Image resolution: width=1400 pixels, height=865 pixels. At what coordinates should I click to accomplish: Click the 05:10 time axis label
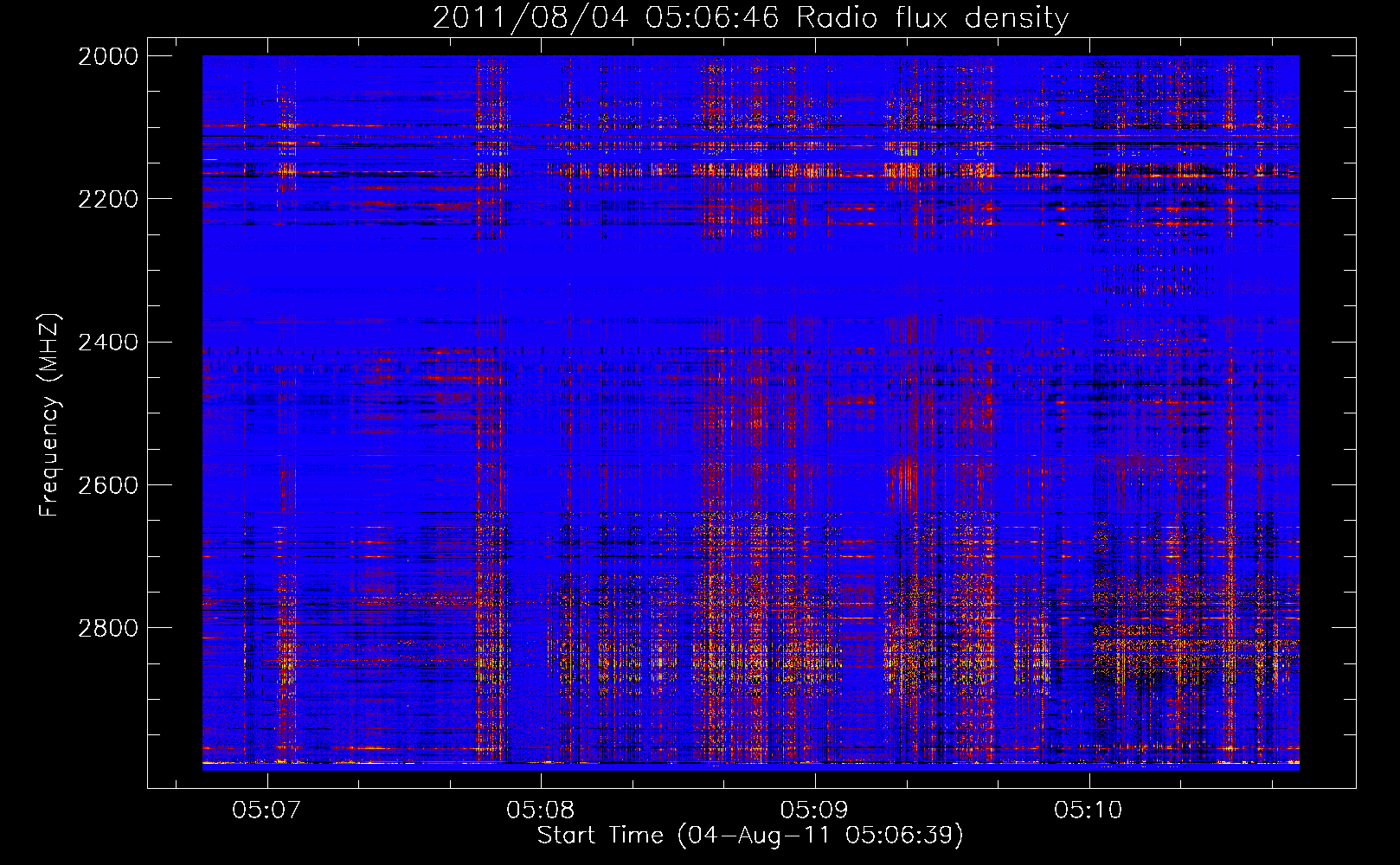tap(1088, 811)
